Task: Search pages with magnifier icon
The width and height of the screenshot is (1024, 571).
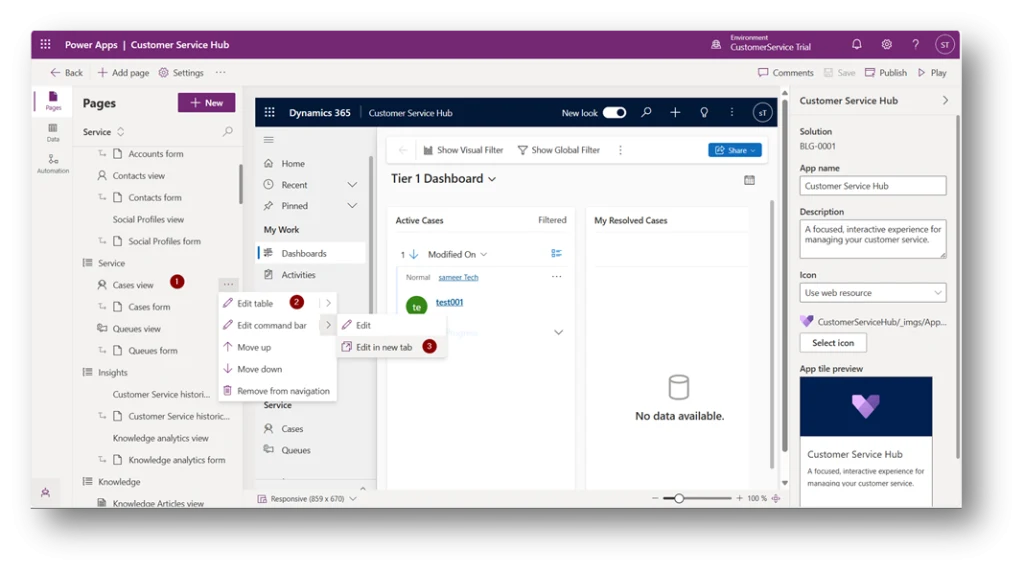Action: (x=227, y=131)
